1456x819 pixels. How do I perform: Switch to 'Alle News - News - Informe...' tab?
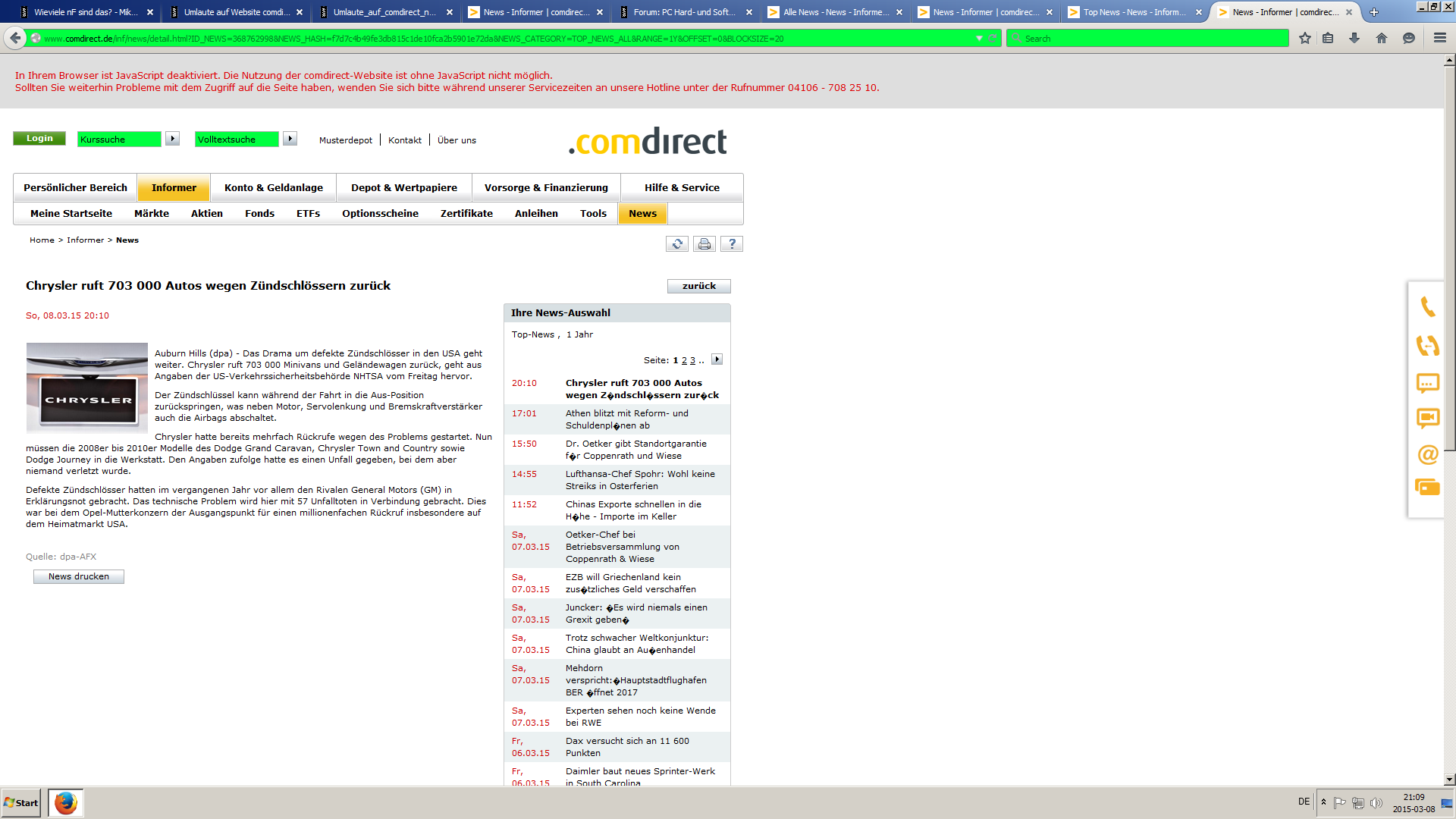tap(834, 12)
